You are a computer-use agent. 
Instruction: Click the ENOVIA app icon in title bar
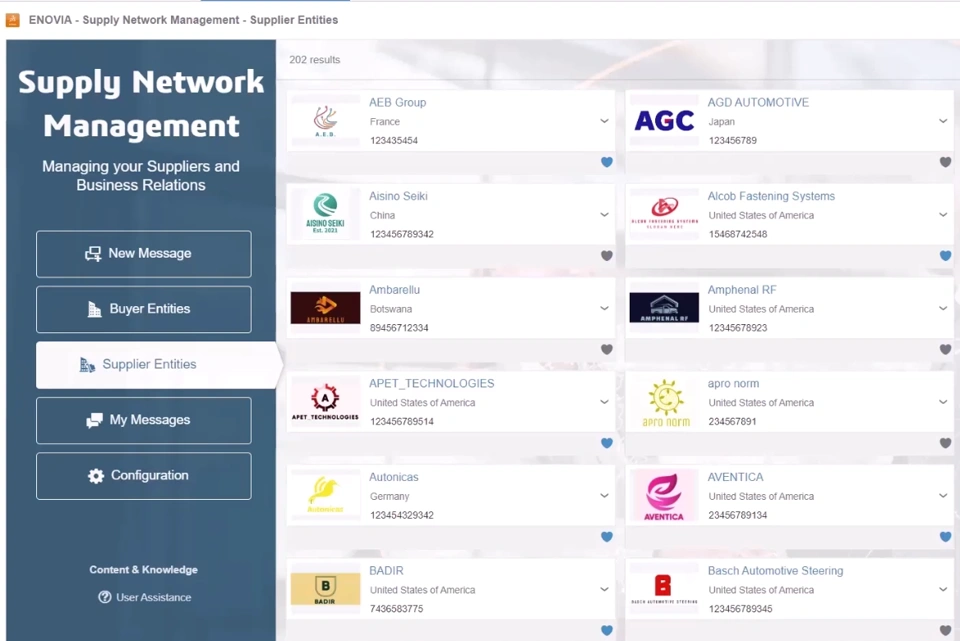click(x=12, y=20)
